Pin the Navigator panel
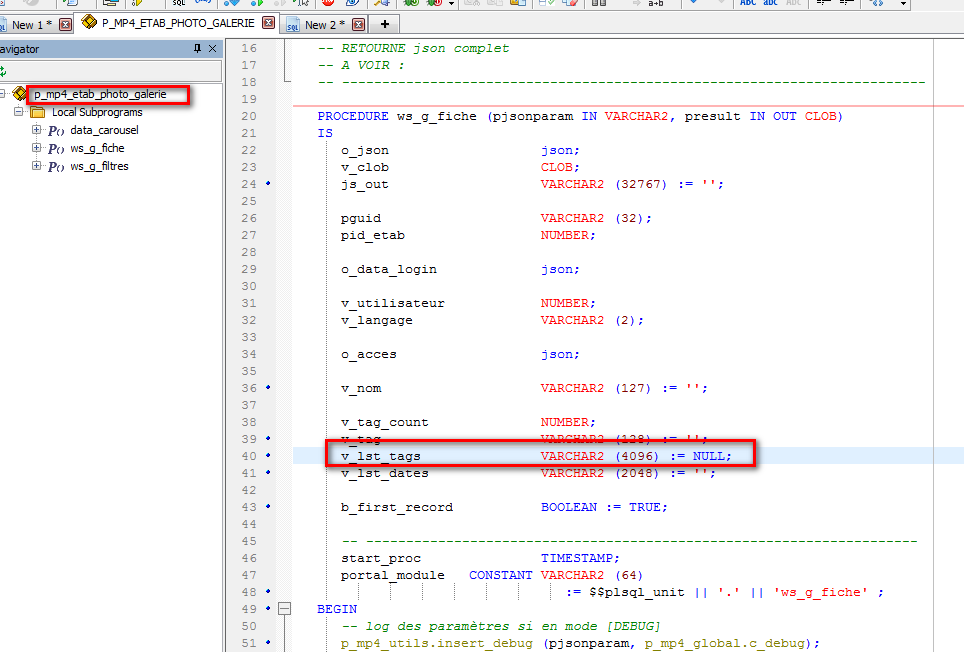This screenshot has height=652, width=964. (x=197, y=49)
